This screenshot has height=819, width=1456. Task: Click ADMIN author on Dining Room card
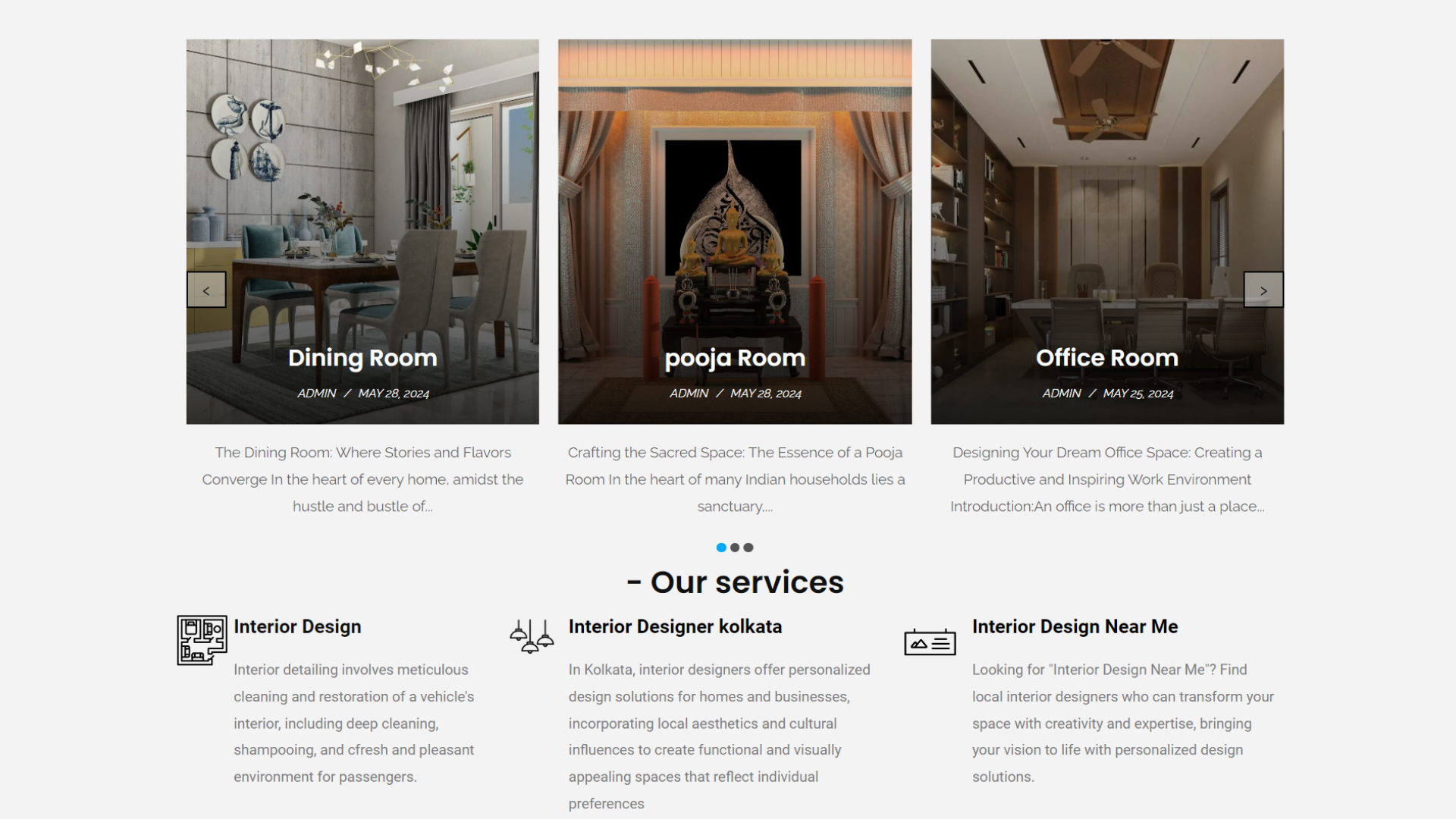coord(316,394)
